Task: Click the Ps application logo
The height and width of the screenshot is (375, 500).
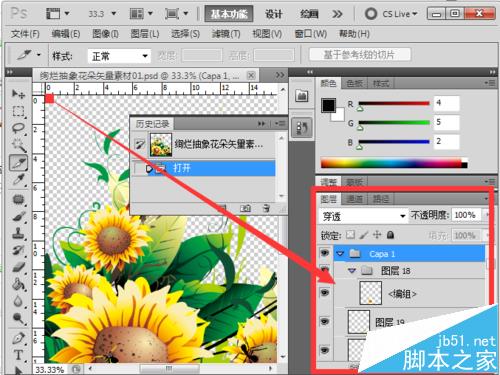Action: click(x=19, y=13)
